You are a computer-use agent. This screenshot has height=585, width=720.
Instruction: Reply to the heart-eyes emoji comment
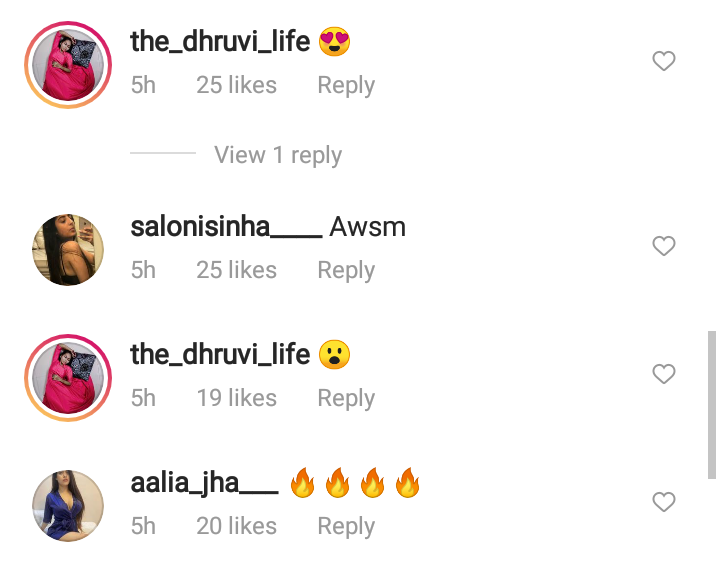[346, 85]
